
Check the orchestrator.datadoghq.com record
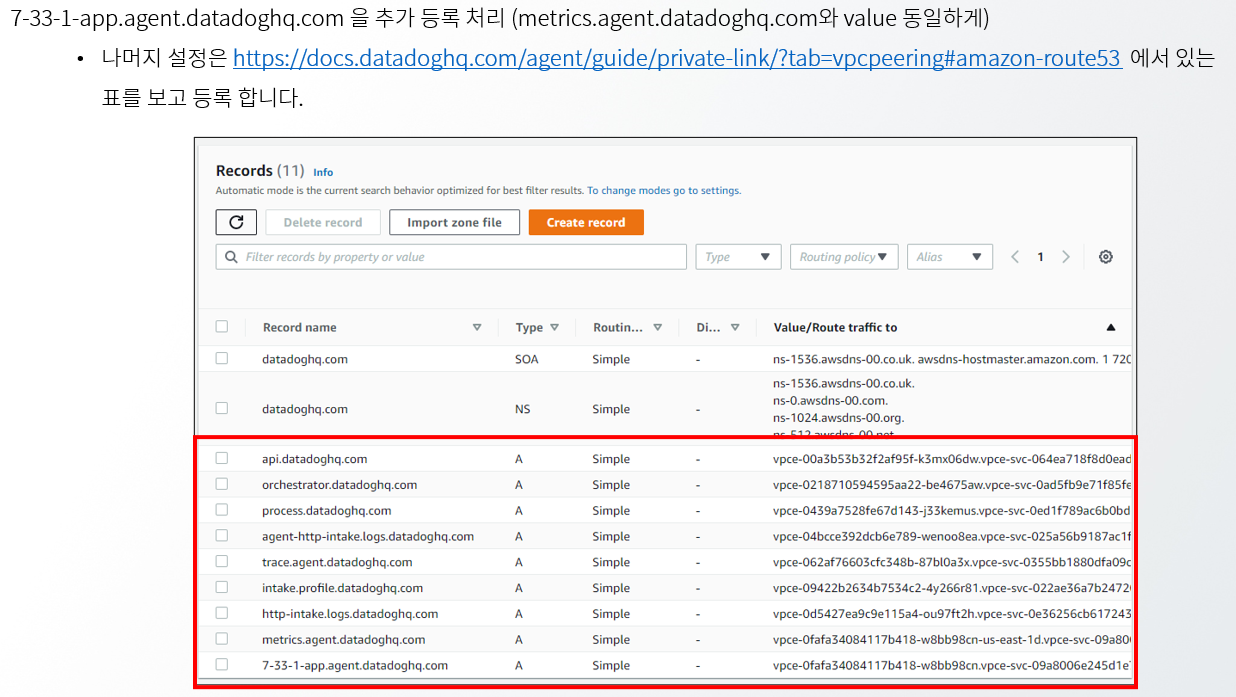click(x=222, y=484)
